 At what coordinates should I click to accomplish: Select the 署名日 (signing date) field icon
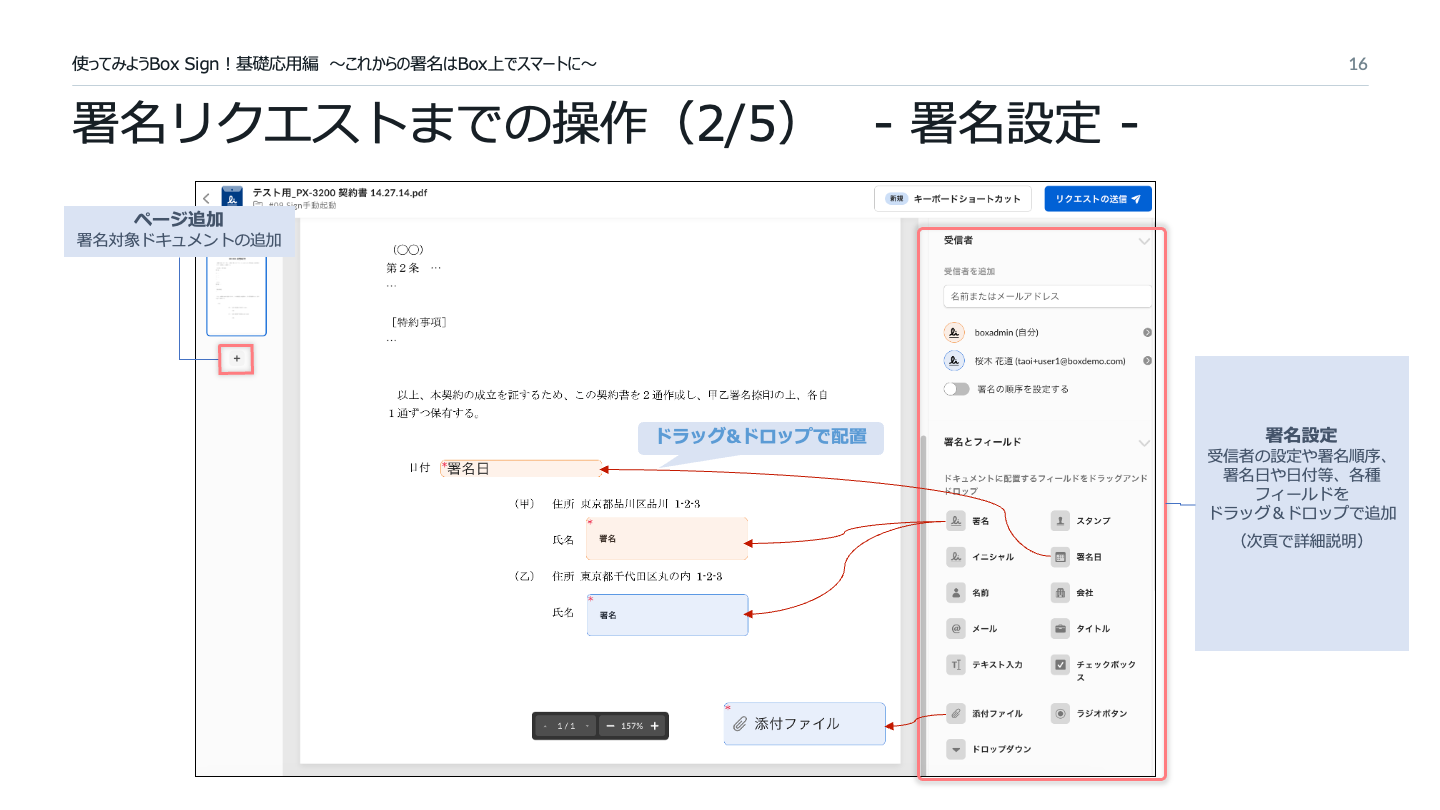tap(1062, 557)
